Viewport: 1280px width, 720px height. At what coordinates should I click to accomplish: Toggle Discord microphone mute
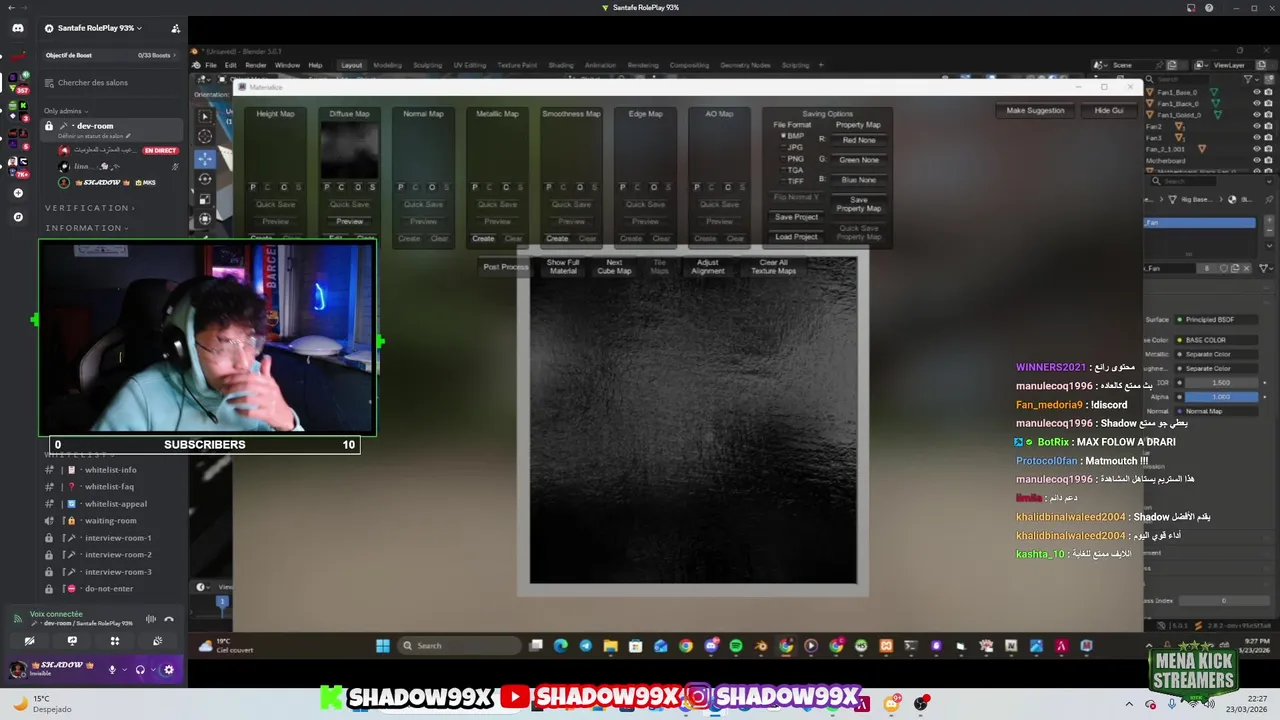(x=113, y=670)
